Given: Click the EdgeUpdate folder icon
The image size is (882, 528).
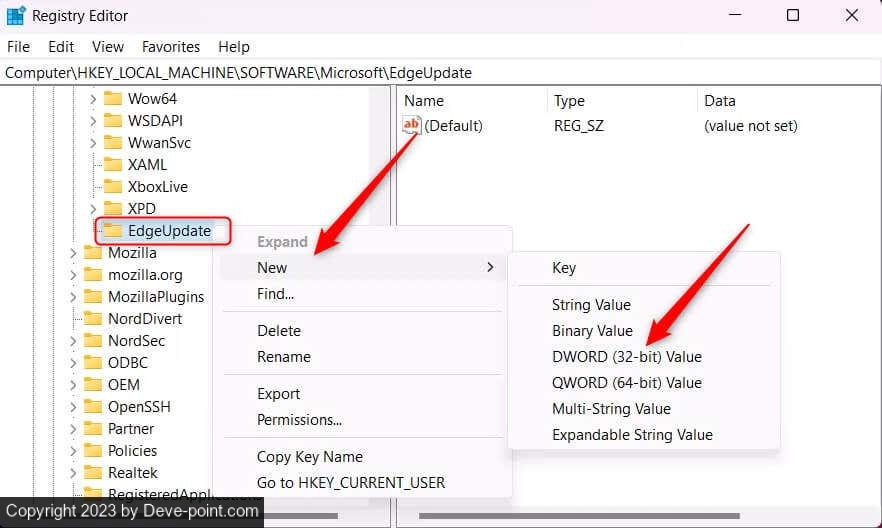Looking at the screenshot, I should click(113, 231).
